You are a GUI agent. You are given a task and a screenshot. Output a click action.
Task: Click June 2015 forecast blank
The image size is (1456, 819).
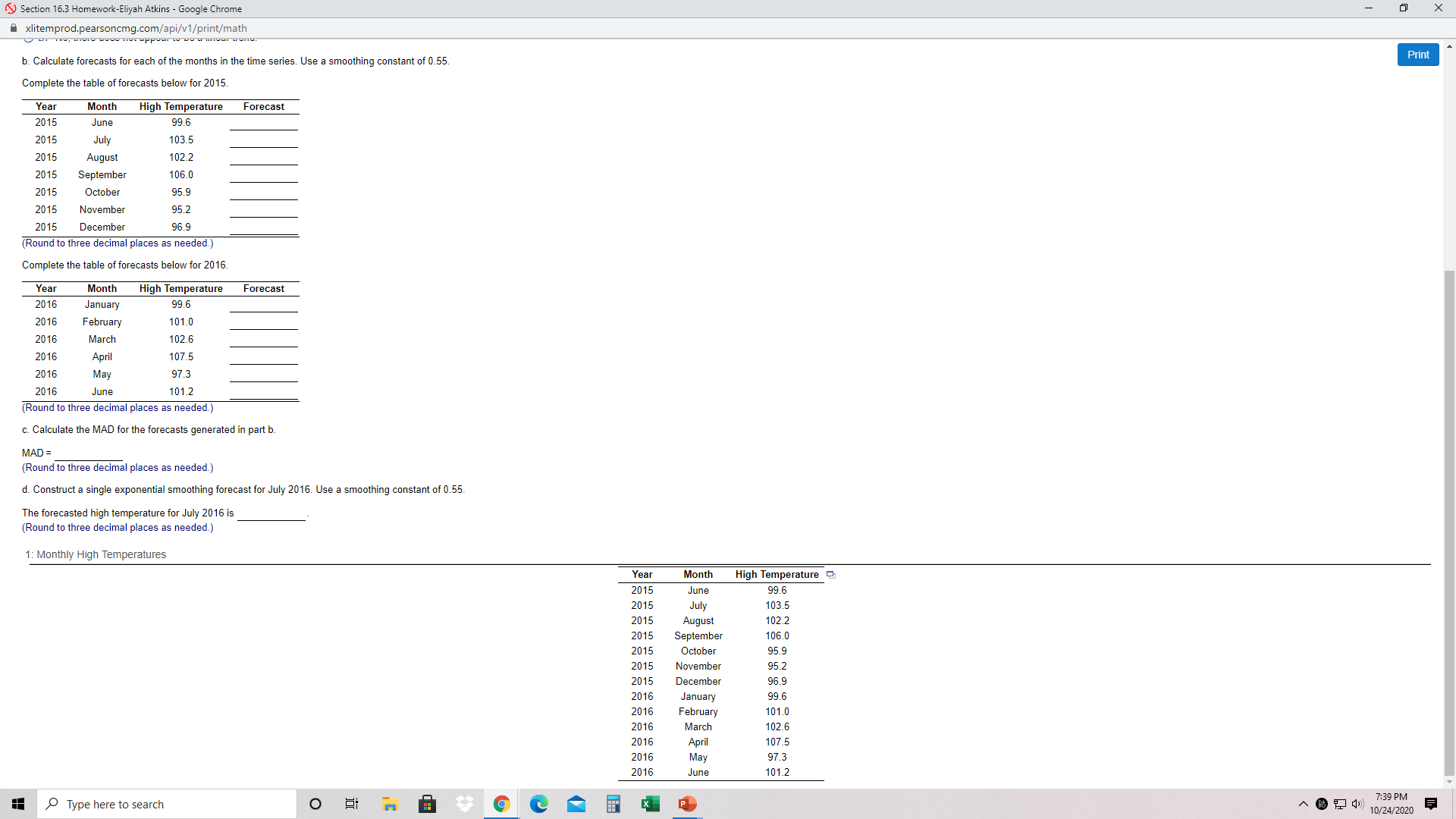[263, 123]
